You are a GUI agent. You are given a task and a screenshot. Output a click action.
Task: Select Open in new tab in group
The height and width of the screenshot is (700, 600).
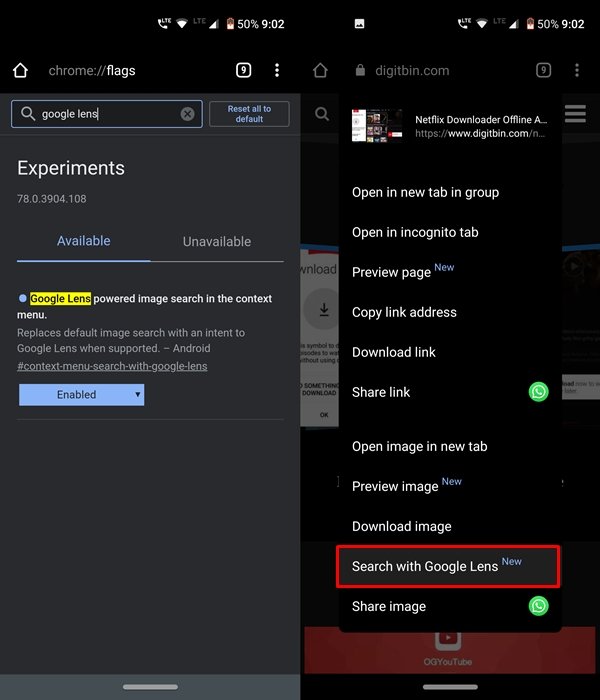point(449,192)
